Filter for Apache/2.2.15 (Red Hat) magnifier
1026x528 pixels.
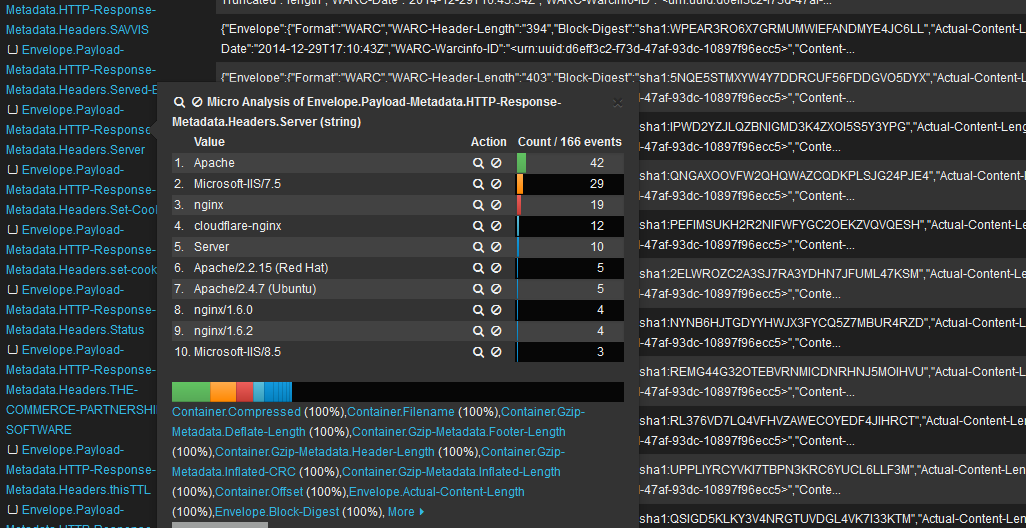(x=478, y=268)
